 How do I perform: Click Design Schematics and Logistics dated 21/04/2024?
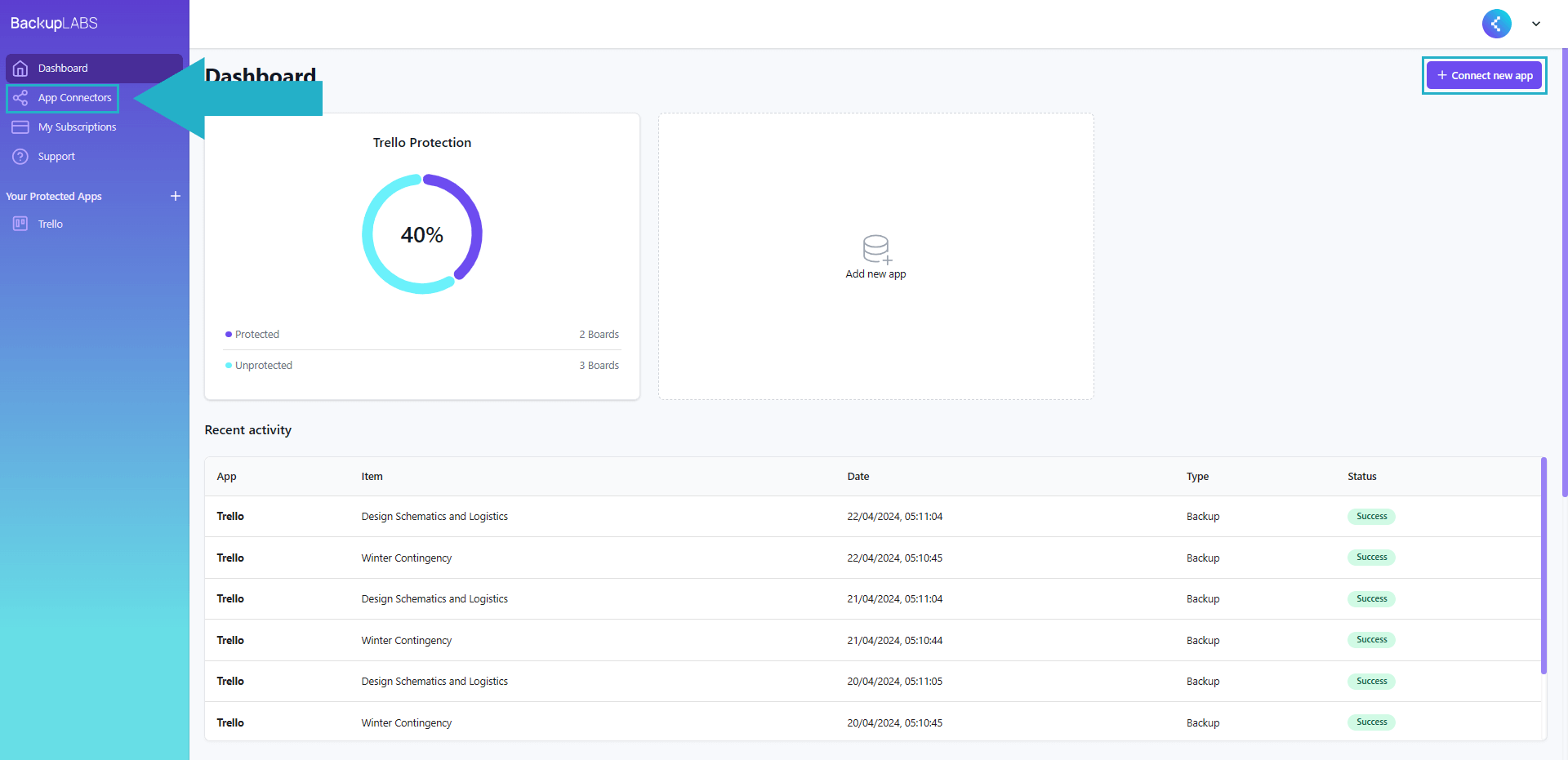point(434,599)
